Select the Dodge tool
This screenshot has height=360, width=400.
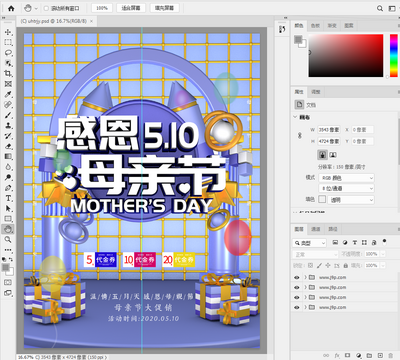(x=8, y=177)
